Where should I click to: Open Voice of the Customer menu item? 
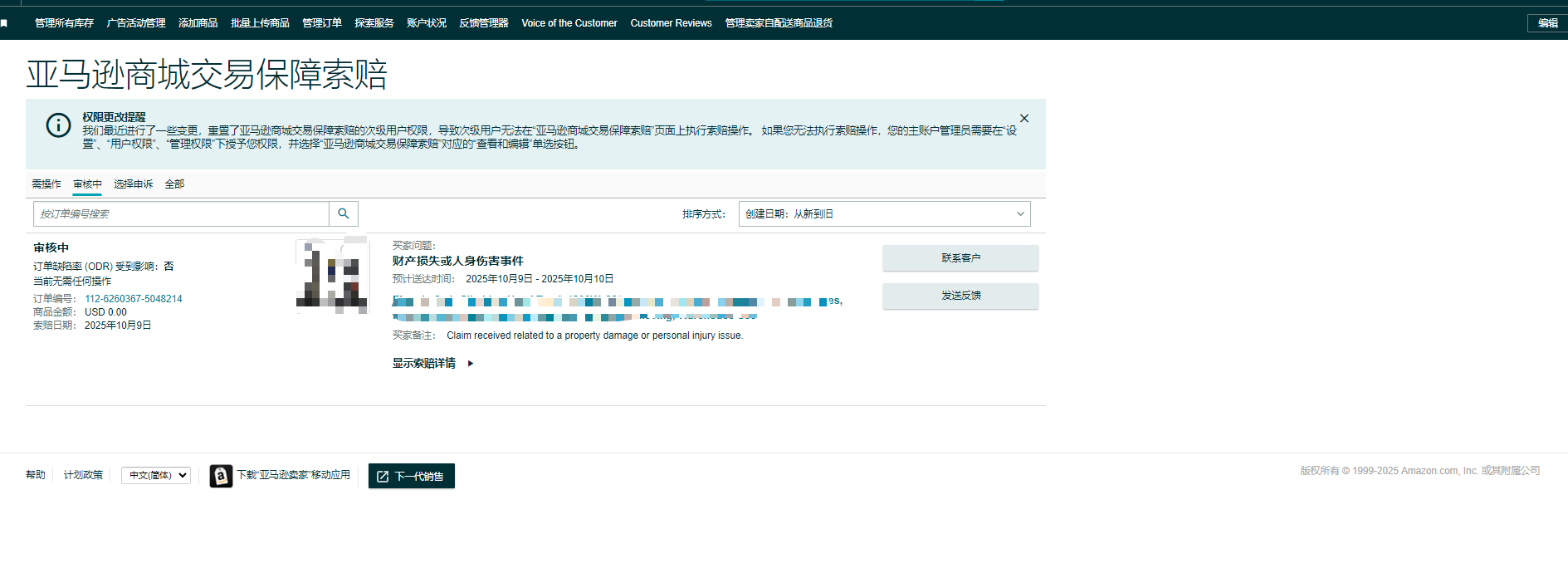569,23
